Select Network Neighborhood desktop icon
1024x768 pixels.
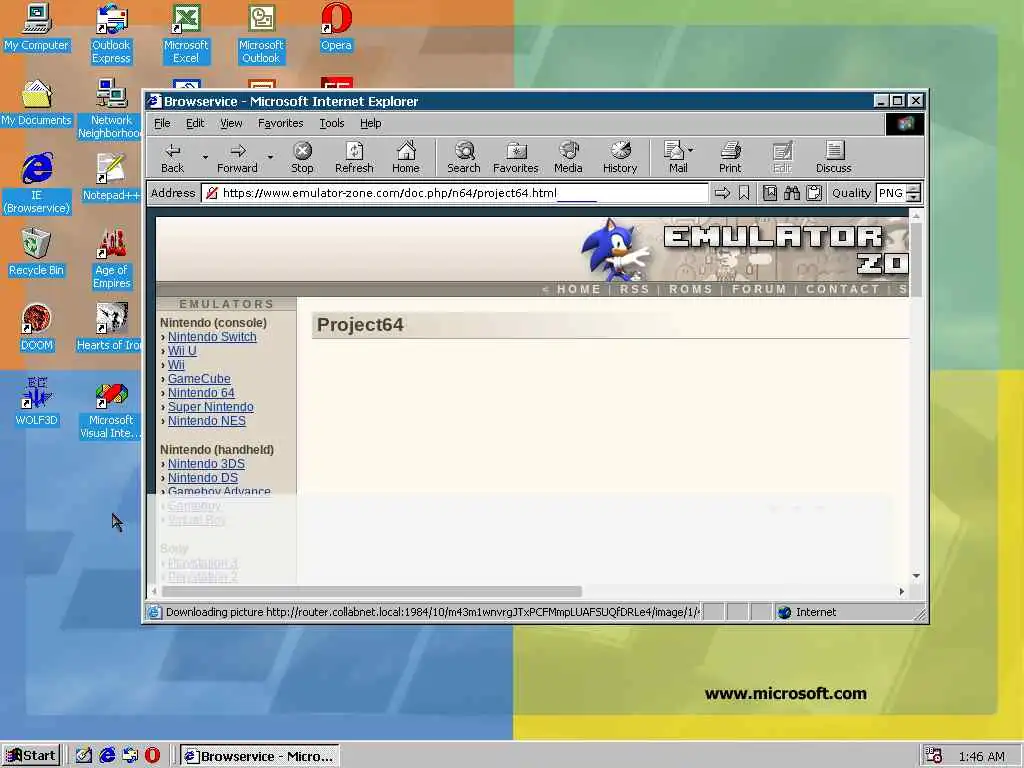tap(110, 108)
